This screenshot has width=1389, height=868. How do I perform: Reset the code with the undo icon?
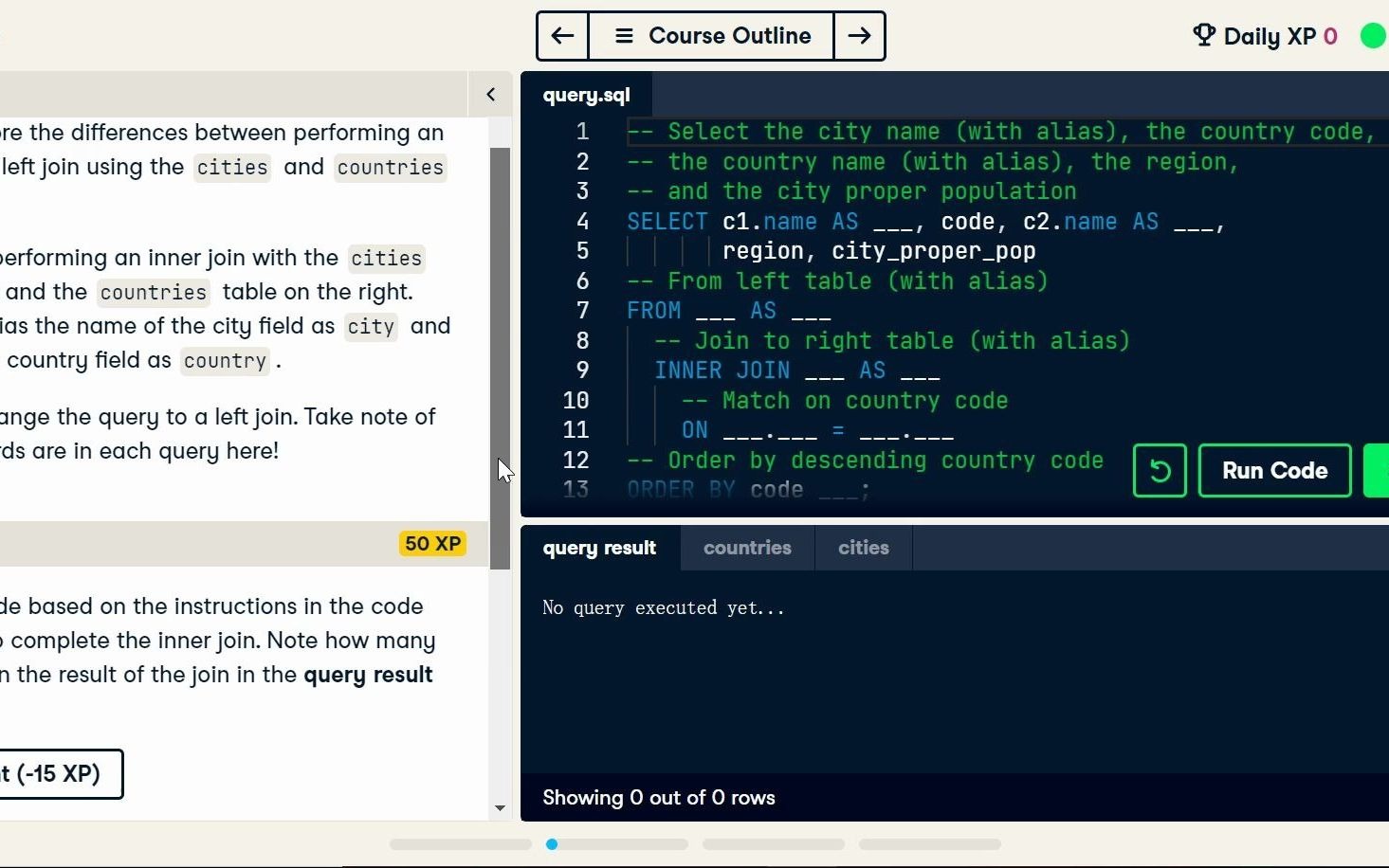(x=1160, y=471)
